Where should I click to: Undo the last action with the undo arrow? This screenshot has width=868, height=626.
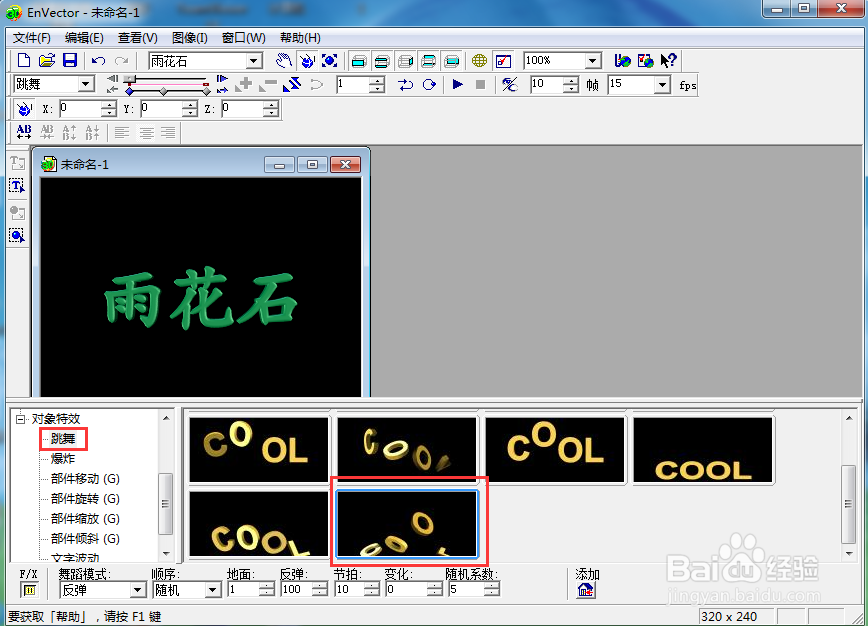99,60
